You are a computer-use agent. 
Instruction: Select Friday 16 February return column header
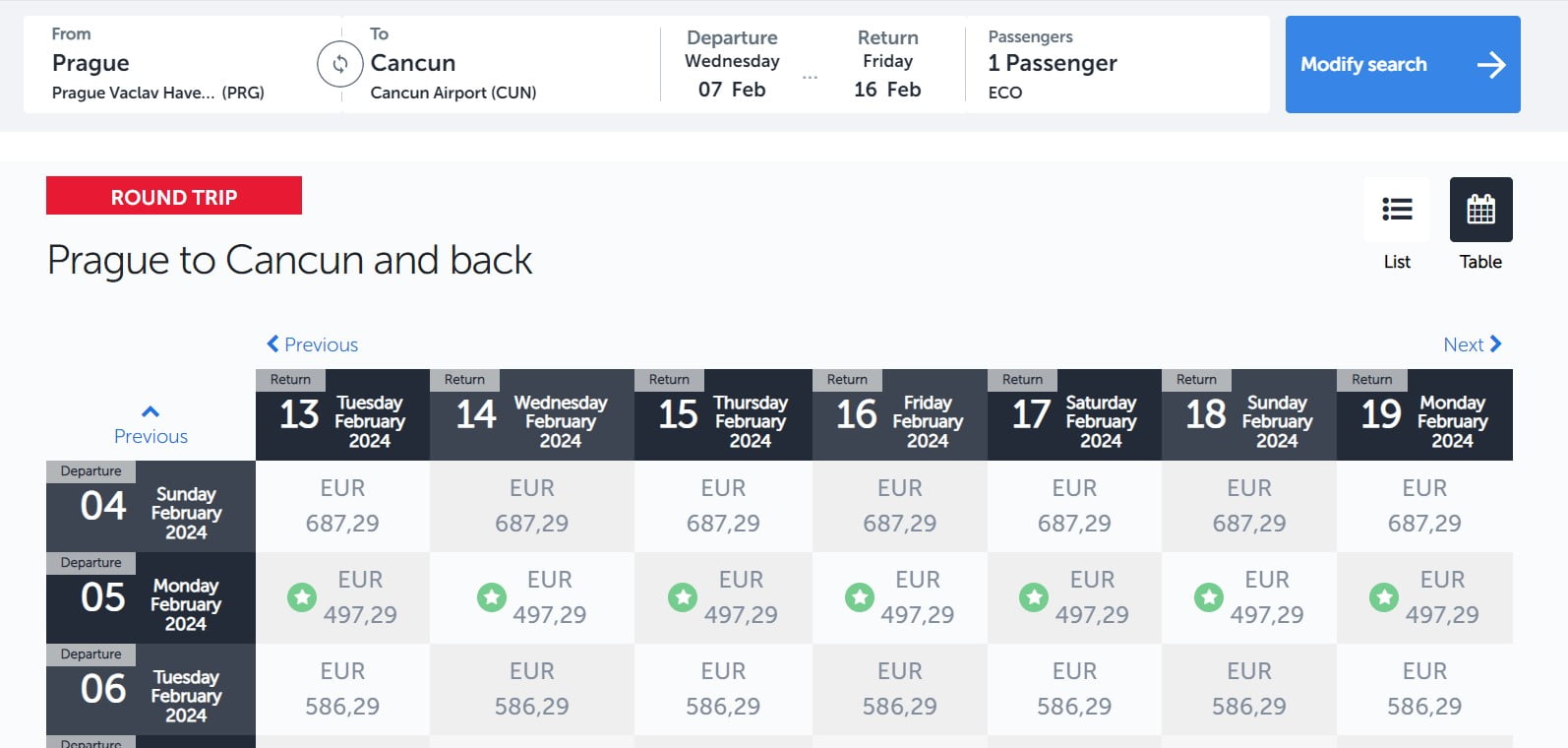click(x=899, y=415)
